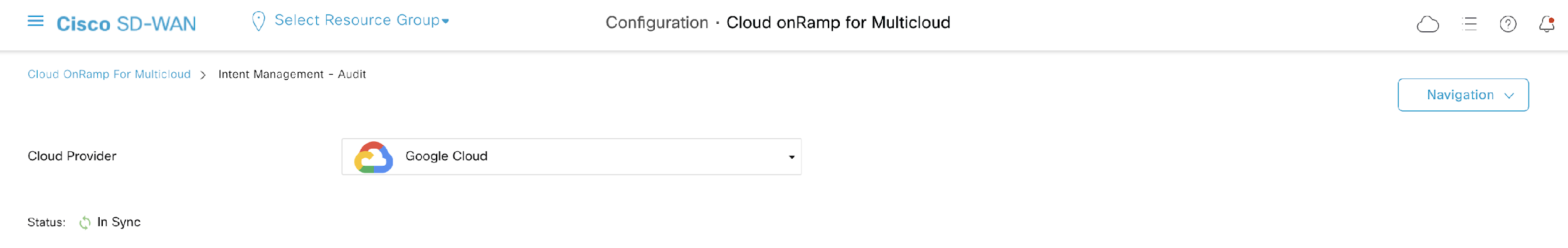This screenshot has height=248, width=1568.
Task: Click the green sync status icon
Action: 85,222
